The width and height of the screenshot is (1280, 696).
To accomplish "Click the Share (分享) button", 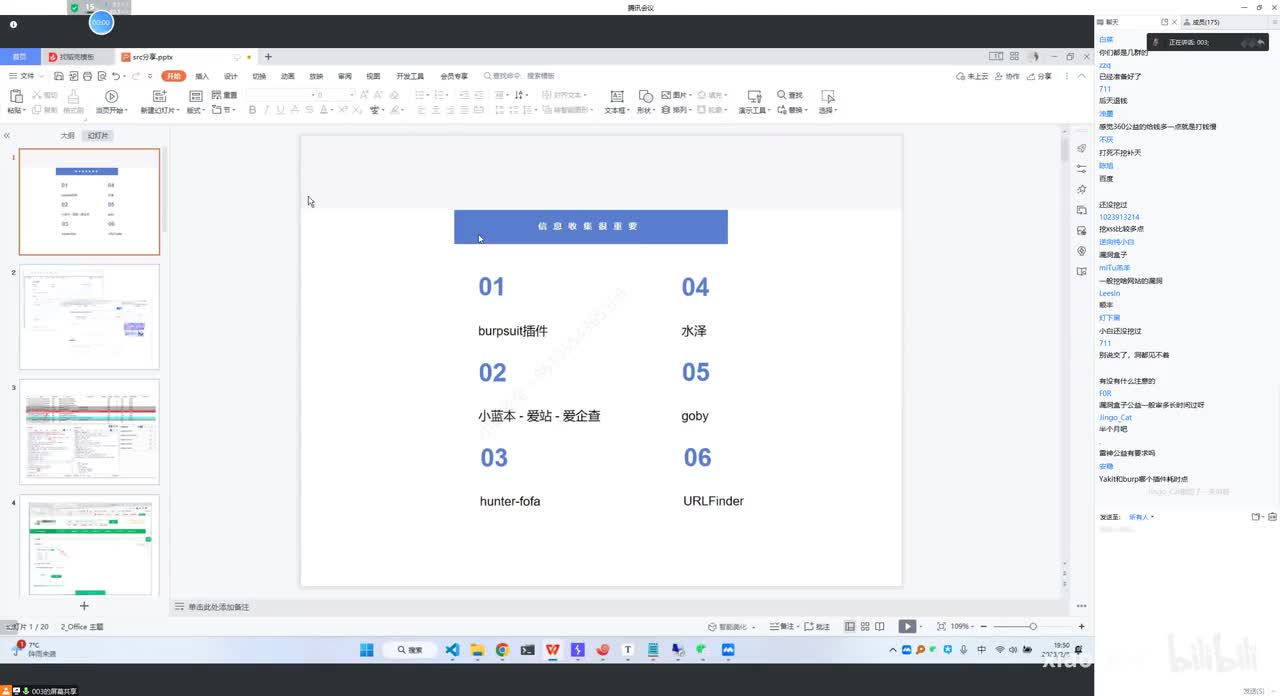I will click(x=1040, y=76).
